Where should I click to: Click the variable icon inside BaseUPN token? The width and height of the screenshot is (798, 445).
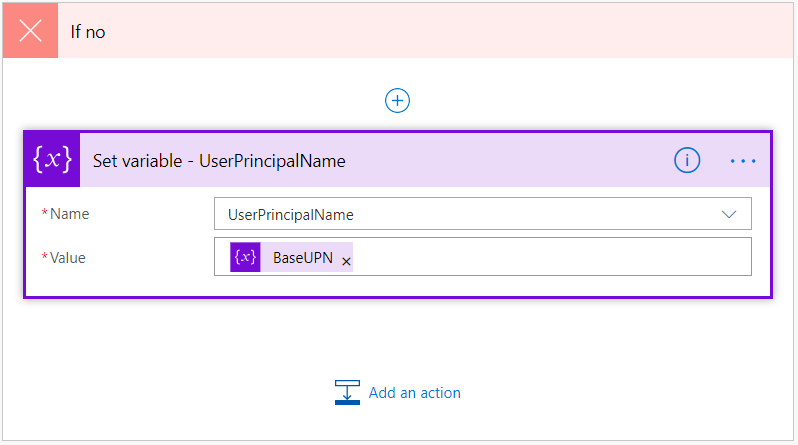245,257
